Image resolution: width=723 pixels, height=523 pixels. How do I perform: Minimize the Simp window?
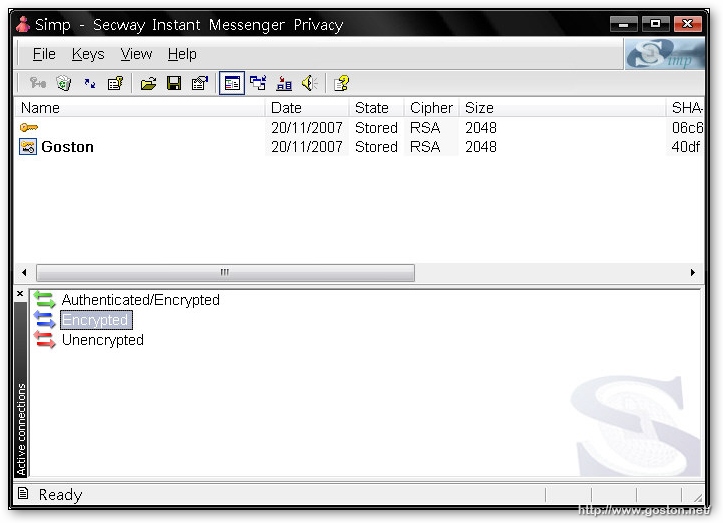tap(623, 24)
